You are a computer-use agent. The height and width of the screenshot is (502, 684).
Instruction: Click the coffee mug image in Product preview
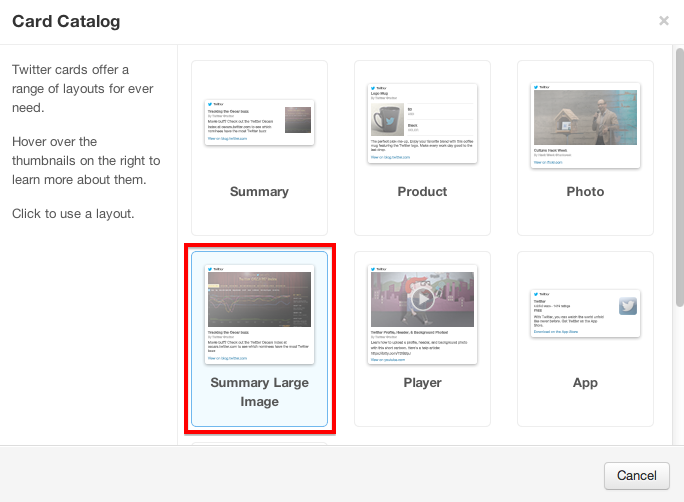tap(386, 118)
